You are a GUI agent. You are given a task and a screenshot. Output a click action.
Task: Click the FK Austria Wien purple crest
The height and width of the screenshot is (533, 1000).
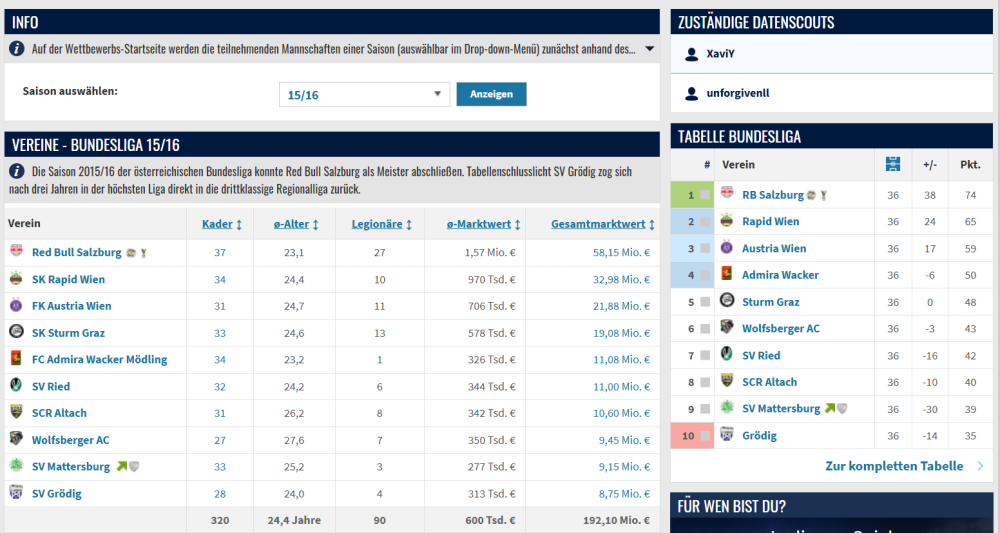16,306
